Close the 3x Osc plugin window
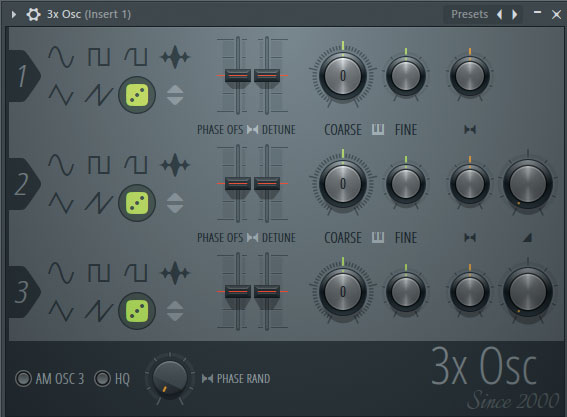The image size is (567, 417). pos(556,14)
